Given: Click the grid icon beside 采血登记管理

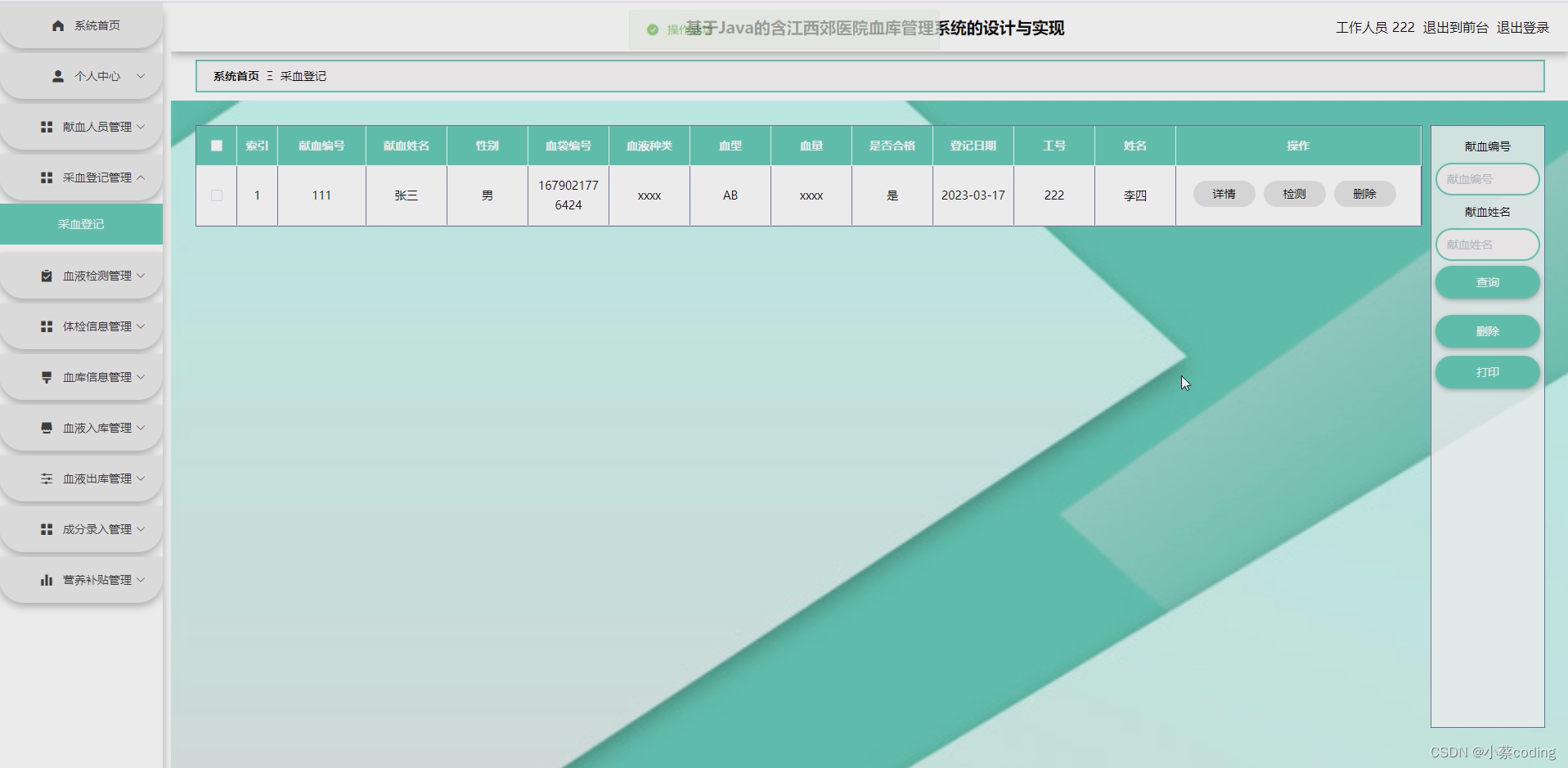Looking at the screenshot, I should (x=47, y=177).
